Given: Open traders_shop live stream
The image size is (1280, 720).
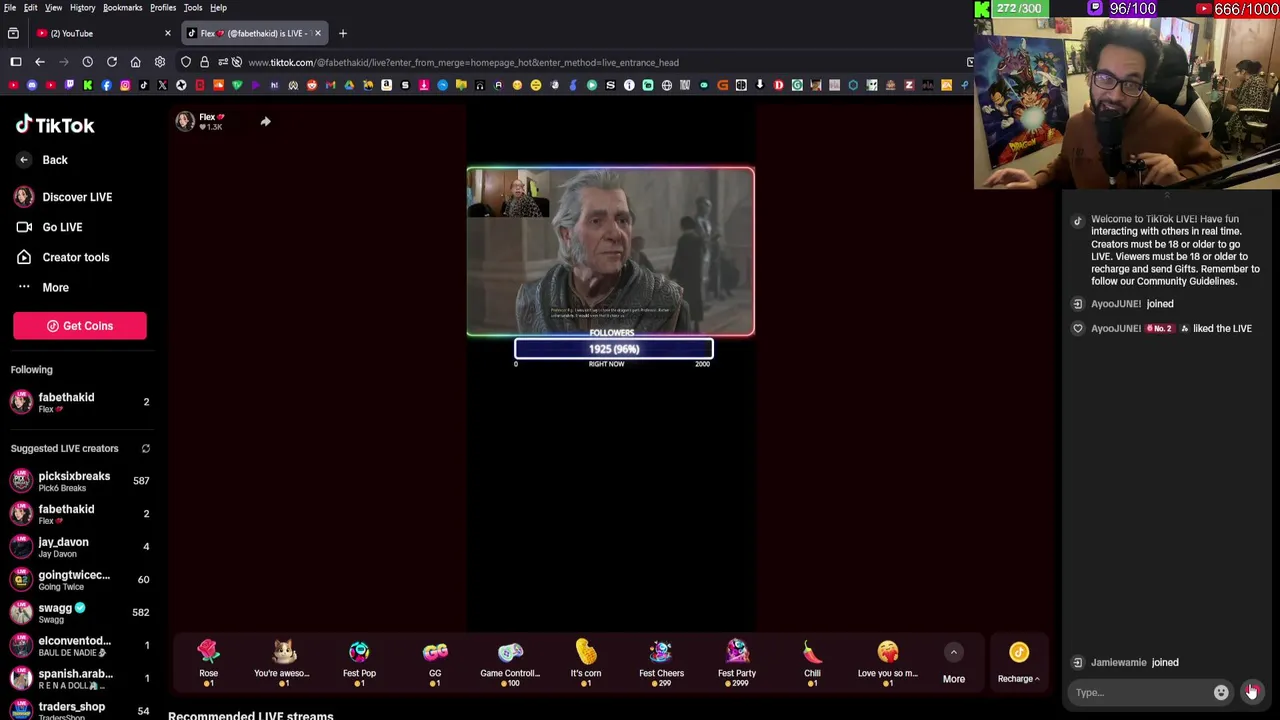Looking at the screenshot, I should [x=80, y=710].
